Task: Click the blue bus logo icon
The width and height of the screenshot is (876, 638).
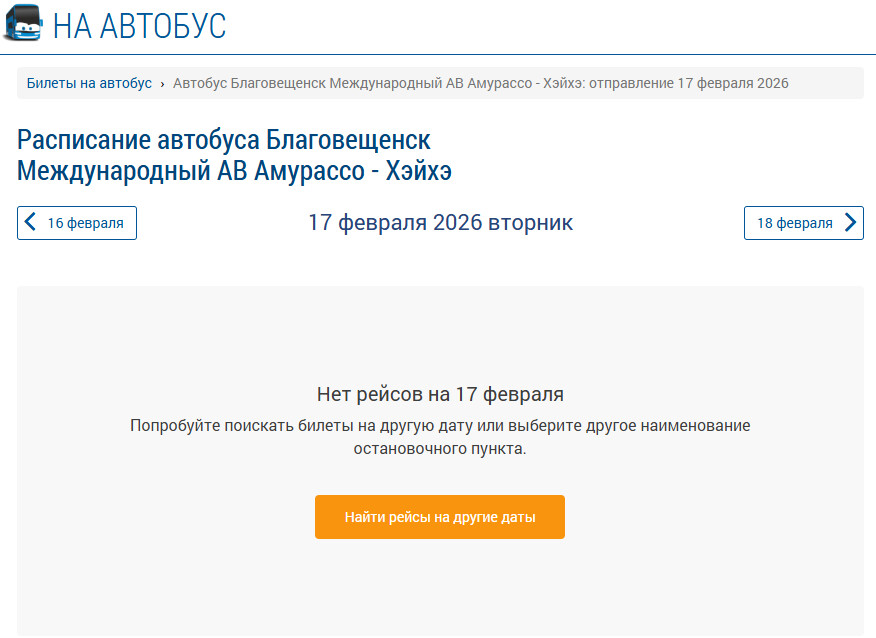Action: (x=24, y=24)
